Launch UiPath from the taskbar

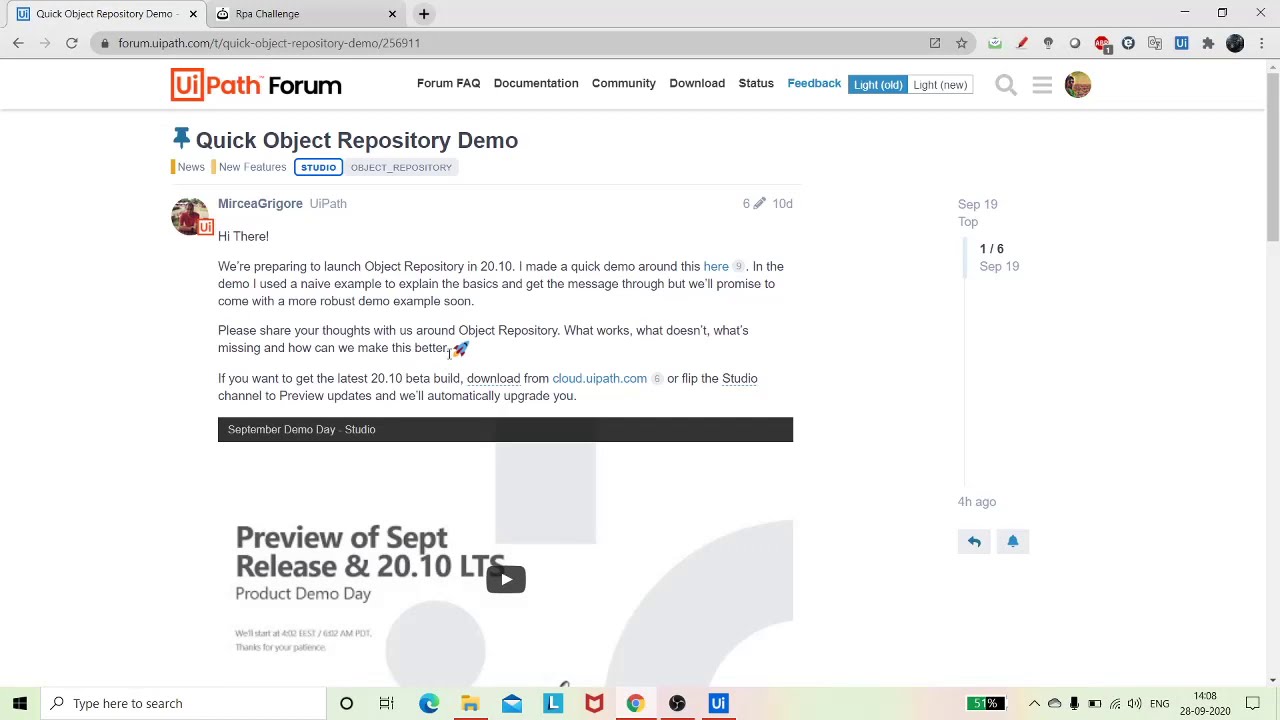(718, 703)
